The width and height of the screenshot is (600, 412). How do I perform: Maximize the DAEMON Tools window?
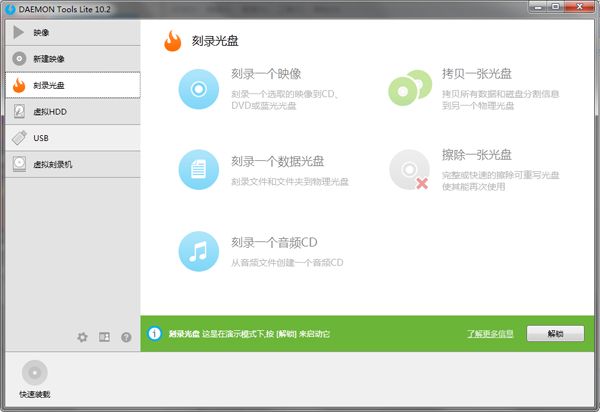point(556,7)
